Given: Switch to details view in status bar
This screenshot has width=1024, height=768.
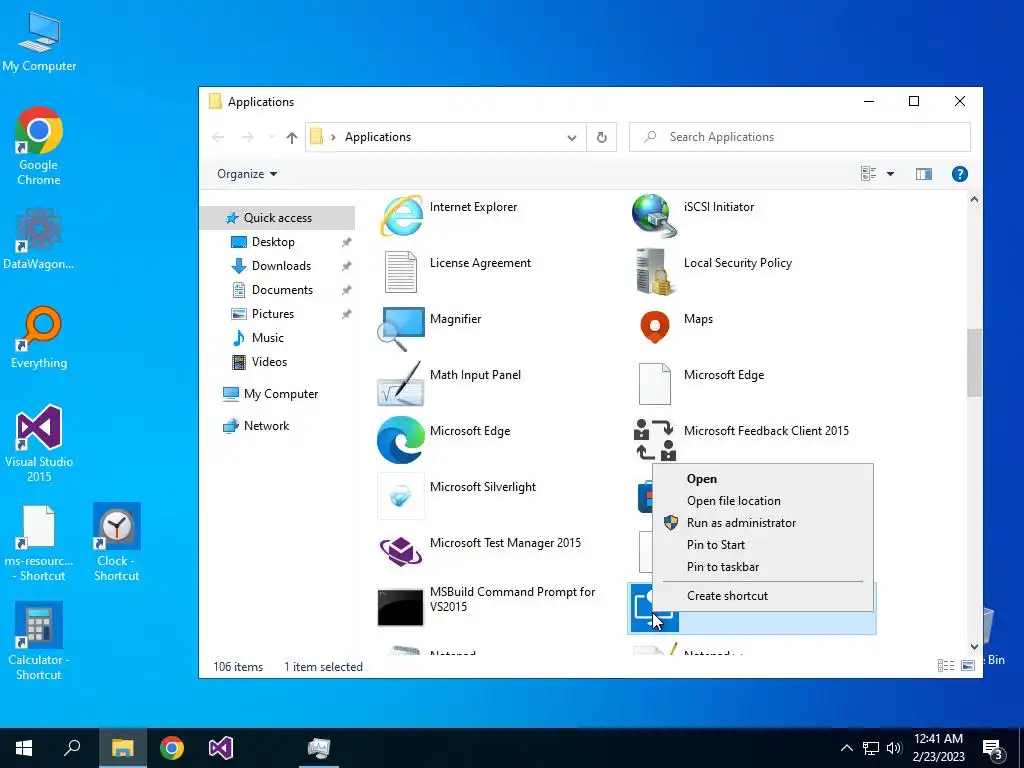Looking at the screenshot, I should [x=946, y=665].
